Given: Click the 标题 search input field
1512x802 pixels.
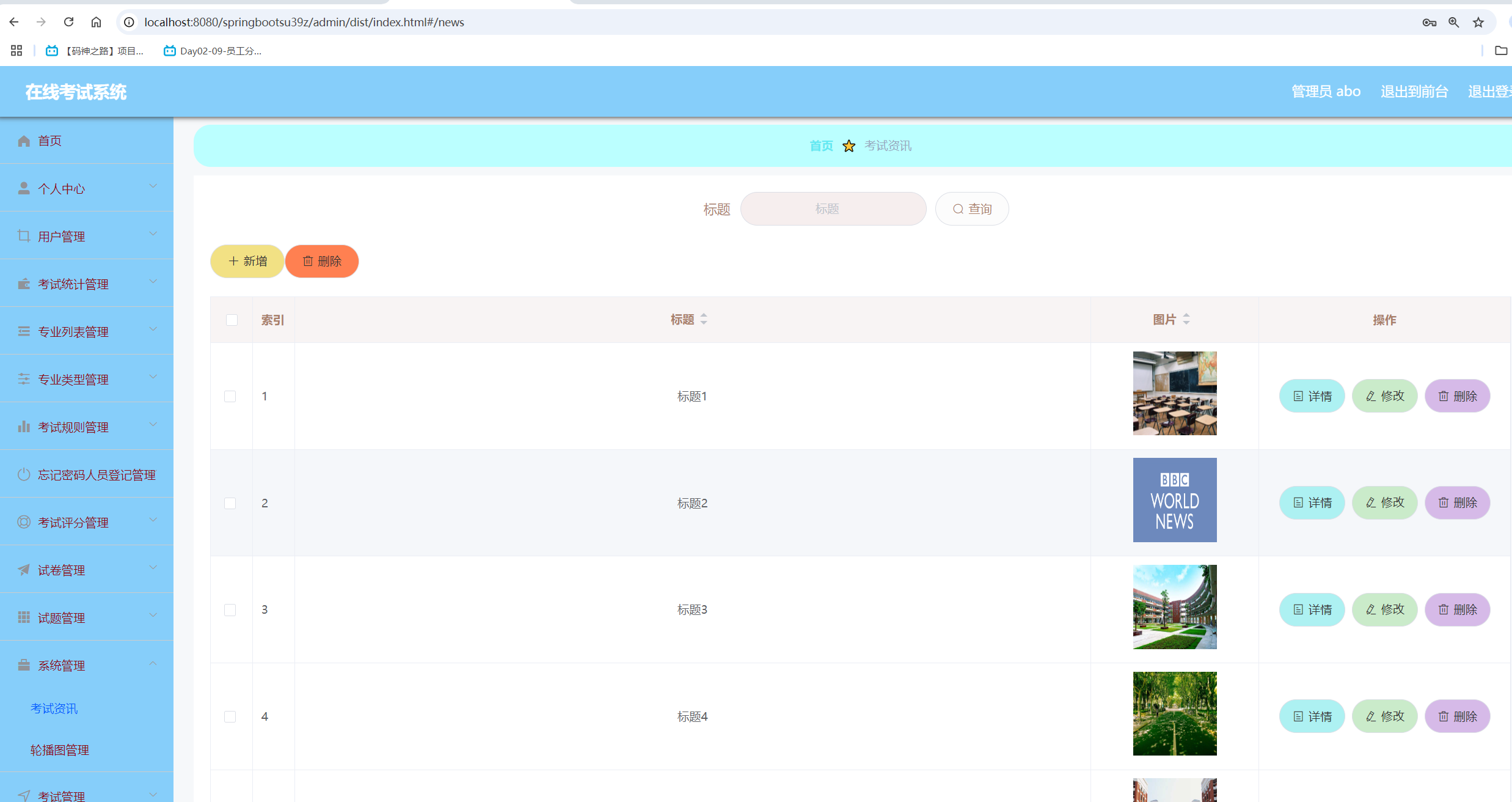Looking at the screenshot, I should pyautogui.click(x=833, y=209).
